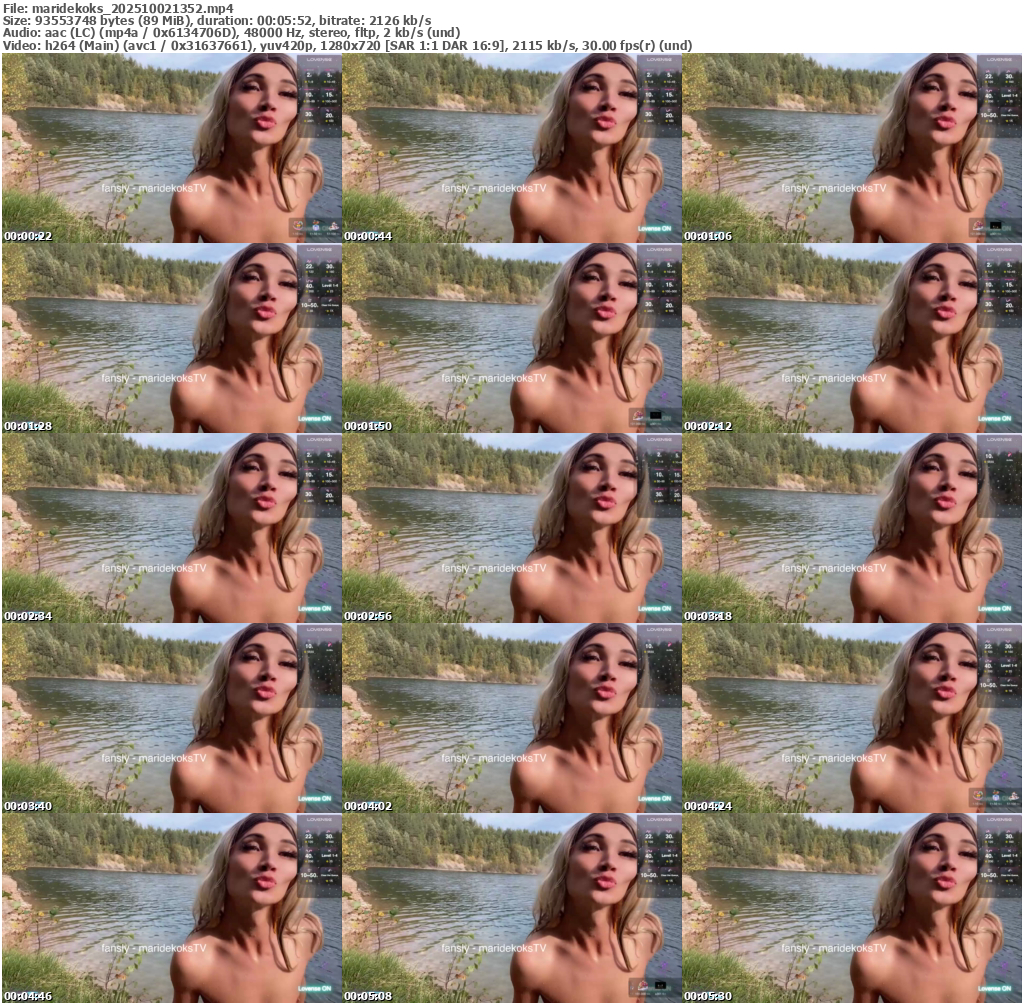Select the frame at timestamp 00:00:44

coord(512,148)
